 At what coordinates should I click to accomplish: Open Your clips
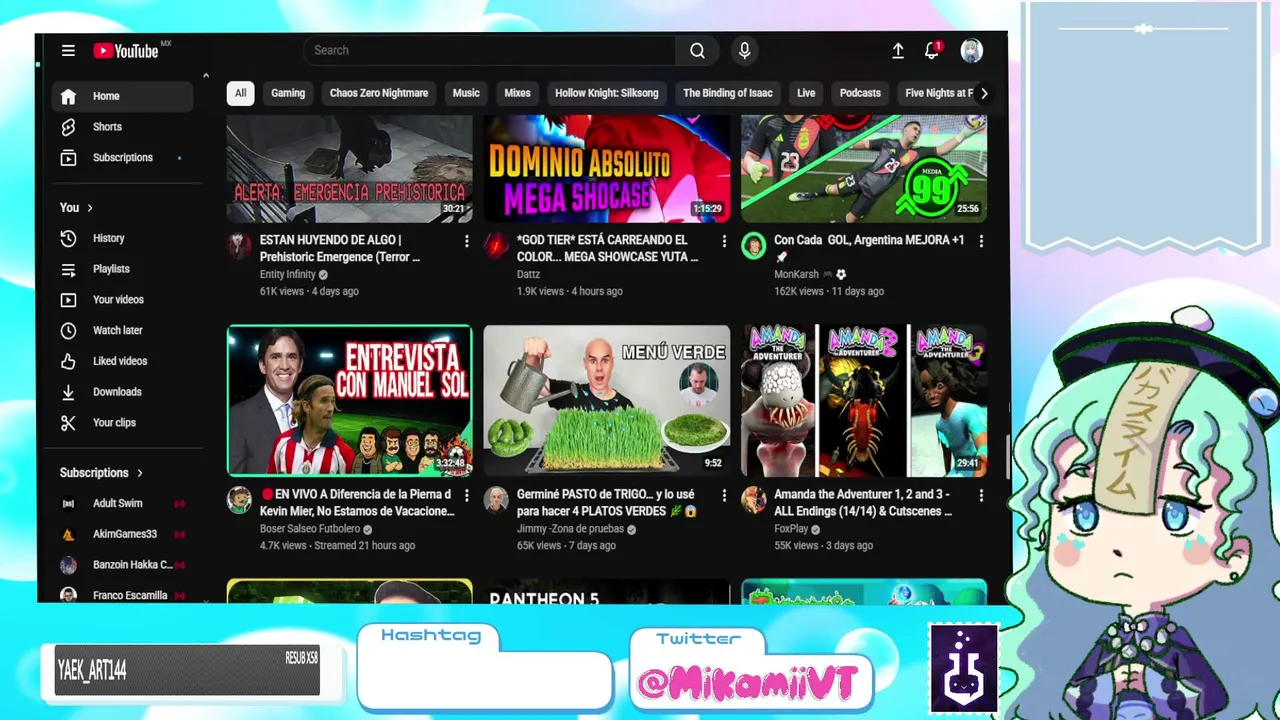click(x=122, y=423)
